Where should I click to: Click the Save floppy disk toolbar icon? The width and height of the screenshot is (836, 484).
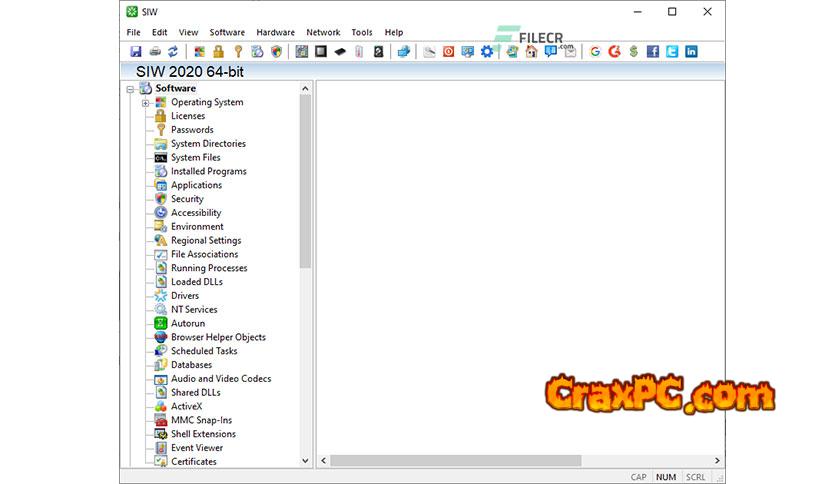coord(135,51)
